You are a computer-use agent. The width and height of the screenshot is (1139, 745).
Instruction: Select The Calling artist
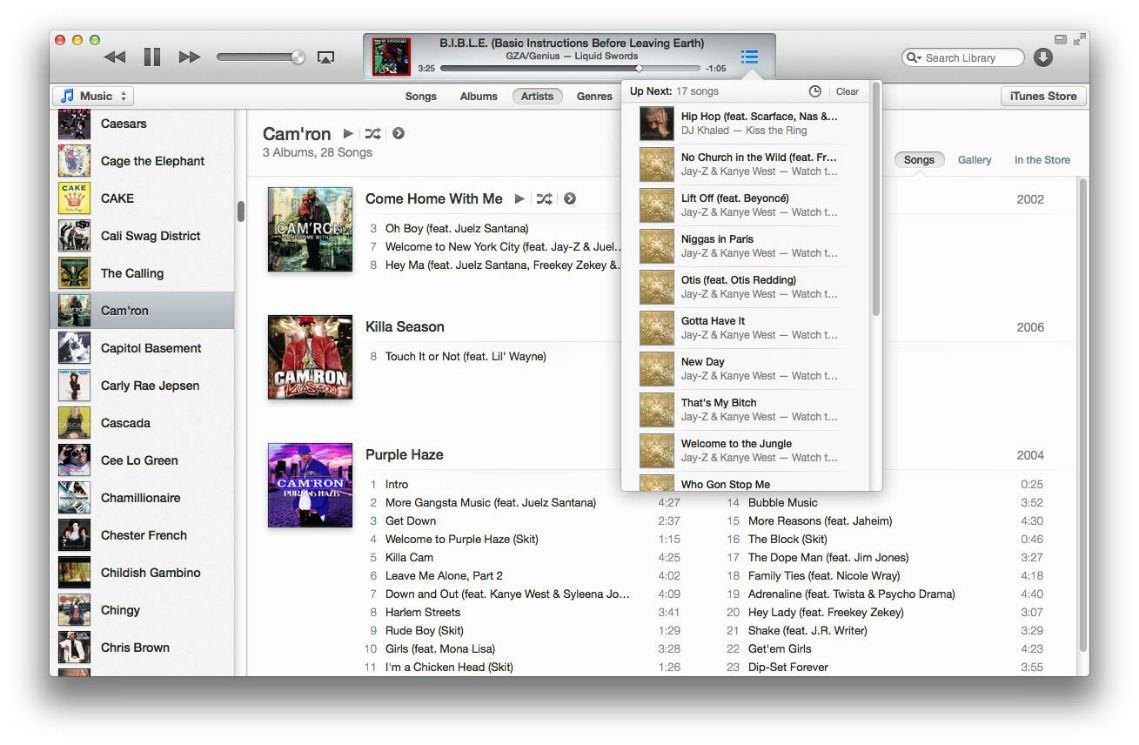[142, 273]
